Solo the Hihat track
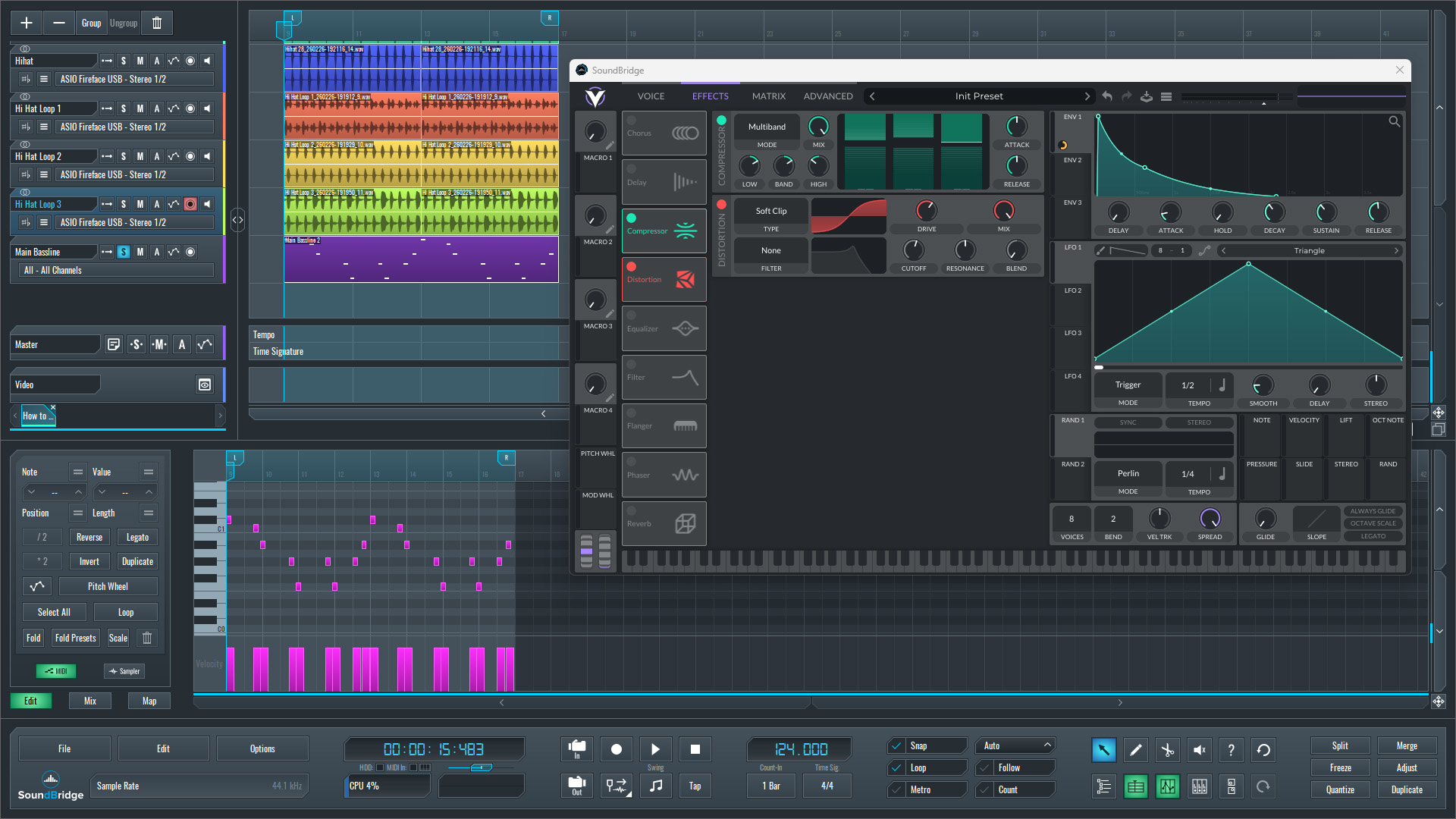The width and height of the screenshot is (1456, 819). pyautogui.click(x=124, y=61)
